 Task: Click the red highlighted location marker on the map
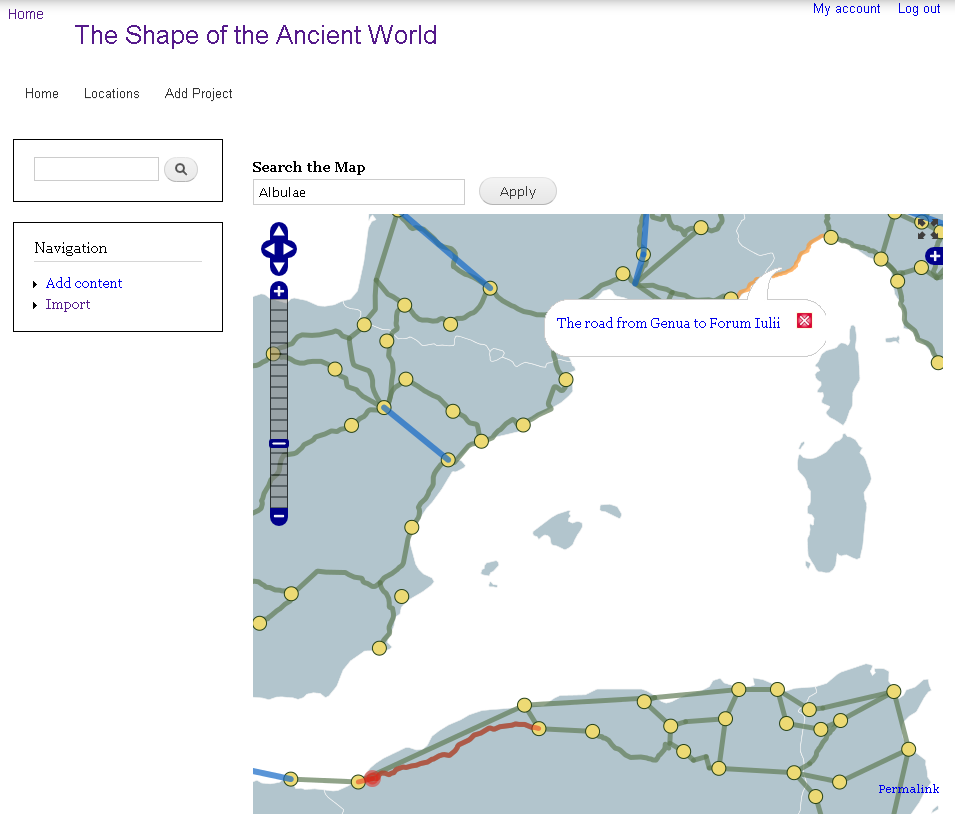click(x=372, y=778)
